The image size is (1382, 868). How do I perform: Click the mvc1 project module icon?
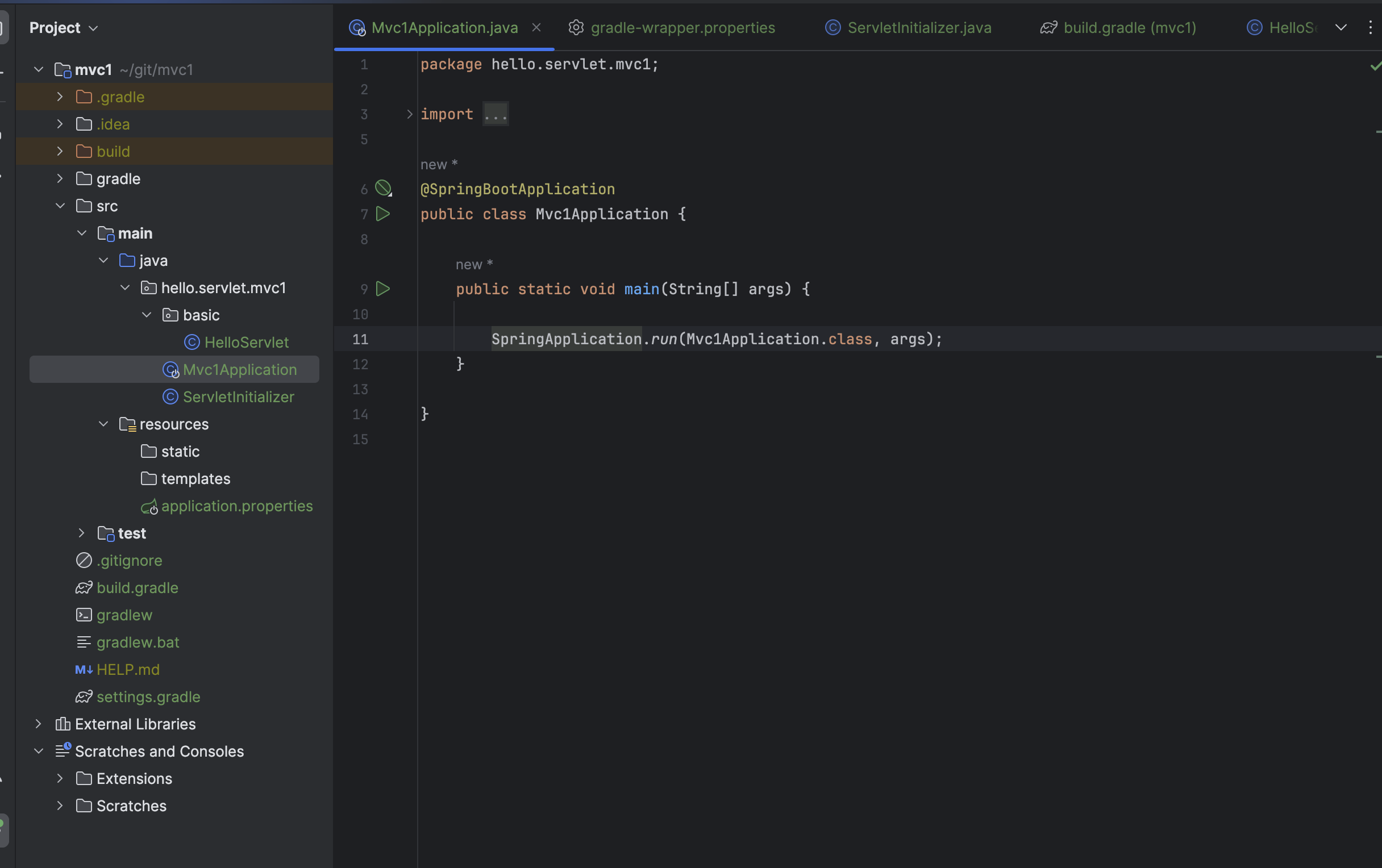pyautogui.click(x=63, y=70)
